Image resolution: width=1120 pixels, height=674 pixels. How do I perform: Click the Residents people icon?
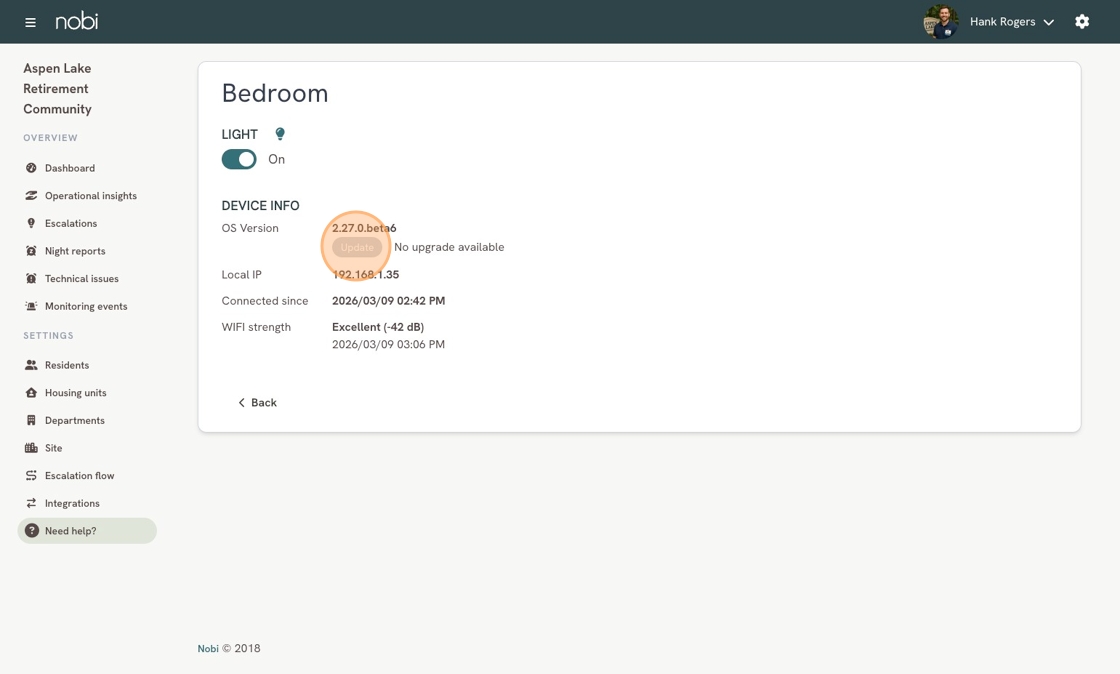(x=31, y=365)
